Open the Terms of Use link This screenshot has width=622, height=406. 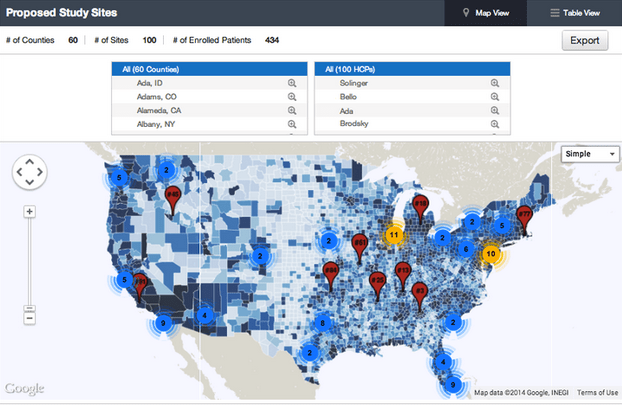[x=597, y=393]
